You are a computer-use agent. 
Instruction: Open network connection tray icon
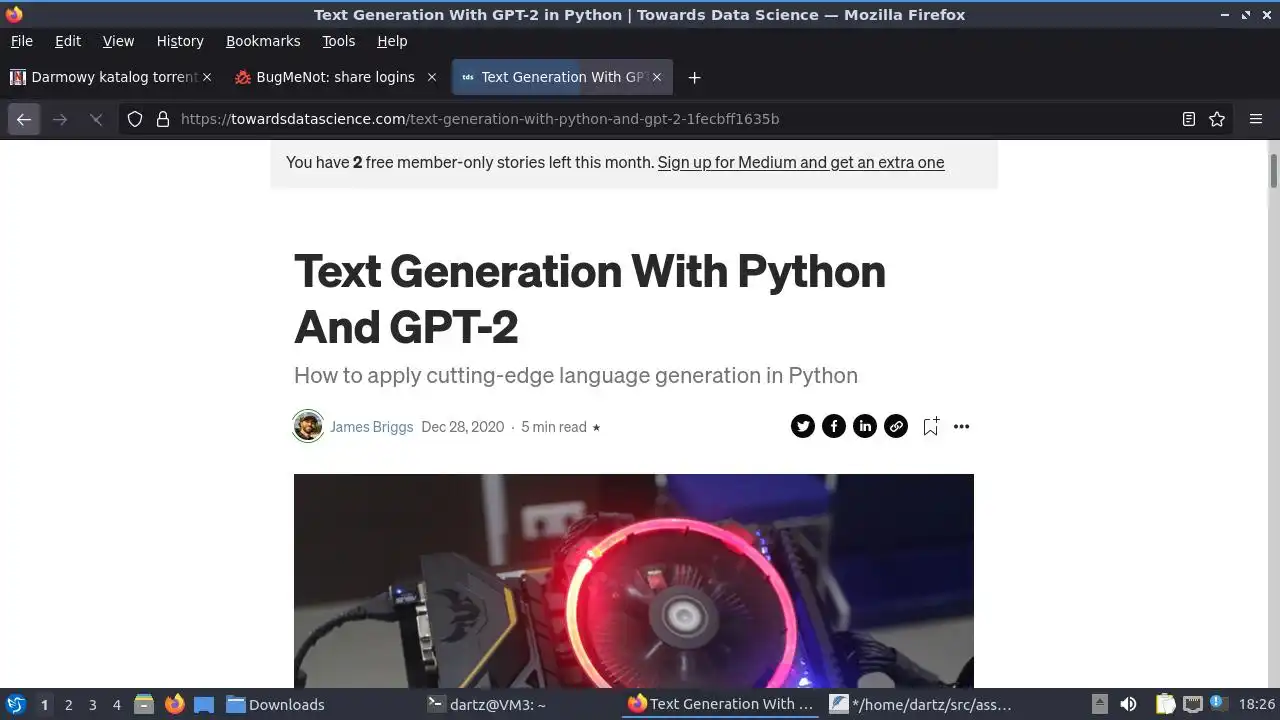tap(1192, 704)
